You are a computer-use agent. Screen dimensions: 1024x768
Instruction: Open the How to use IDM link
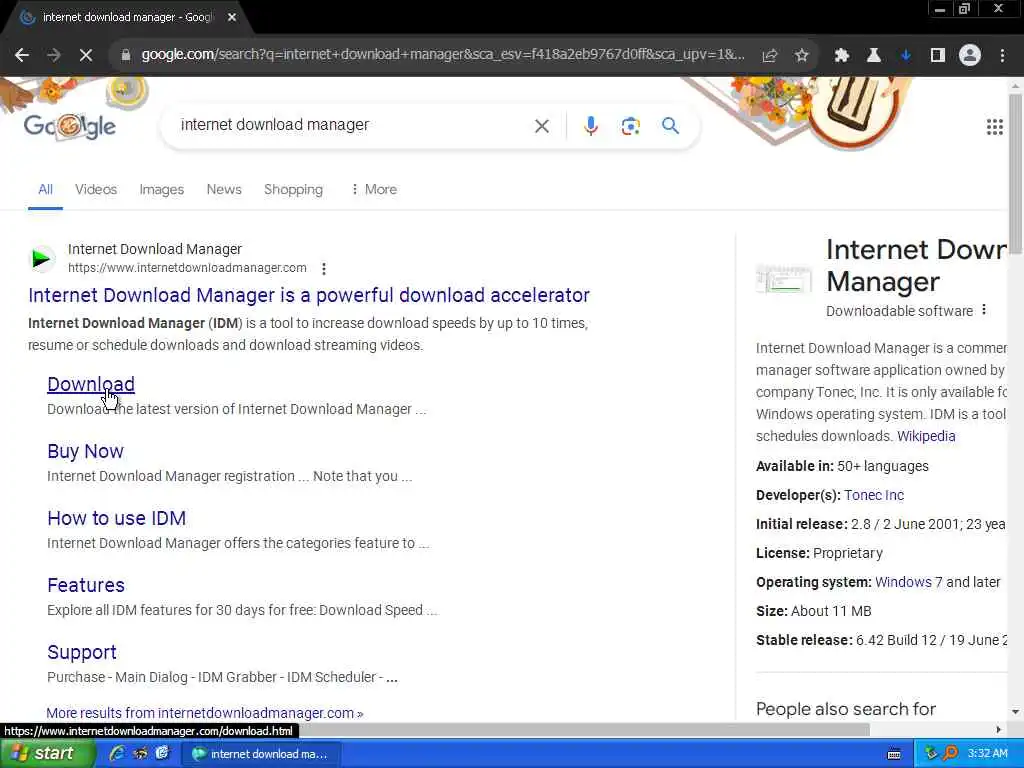click(x=117, y=518)
